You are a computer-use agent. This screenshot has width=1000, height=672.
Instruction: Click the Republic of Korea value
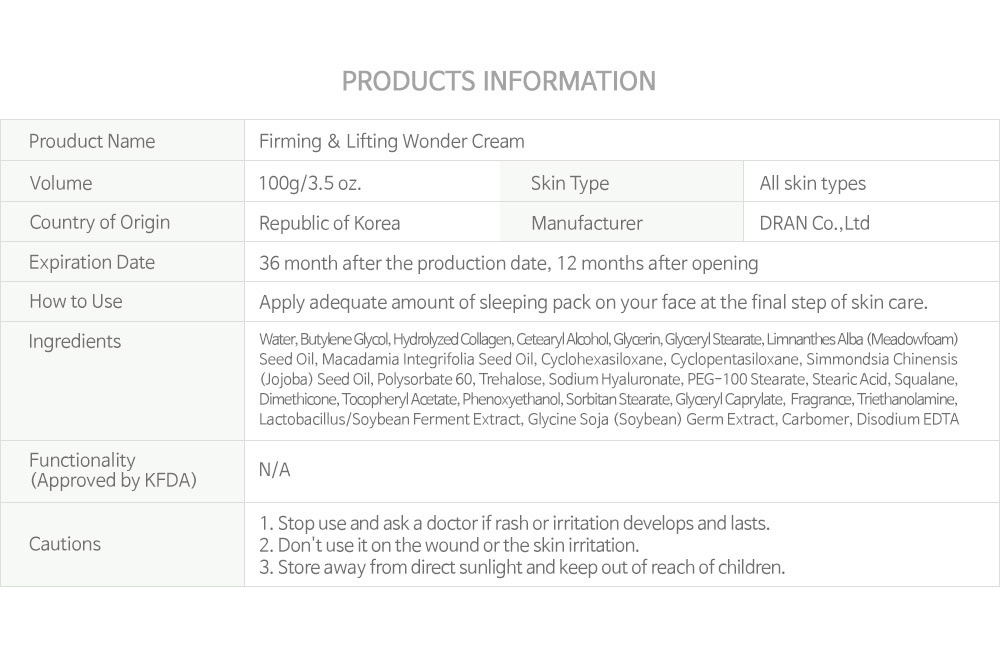pos(330,223)
